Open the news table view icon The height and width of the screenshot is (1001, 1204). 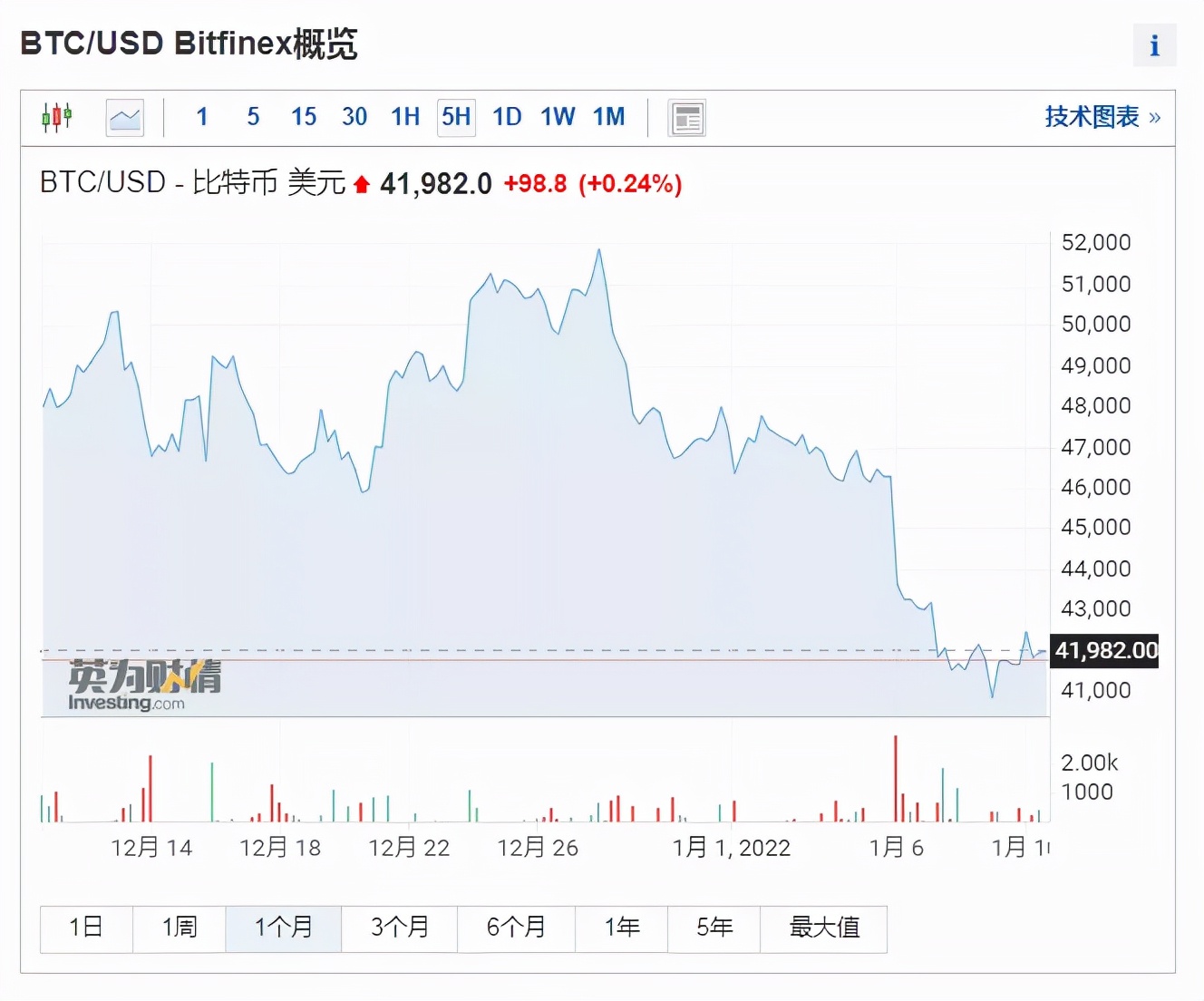[x=686, y=118]
